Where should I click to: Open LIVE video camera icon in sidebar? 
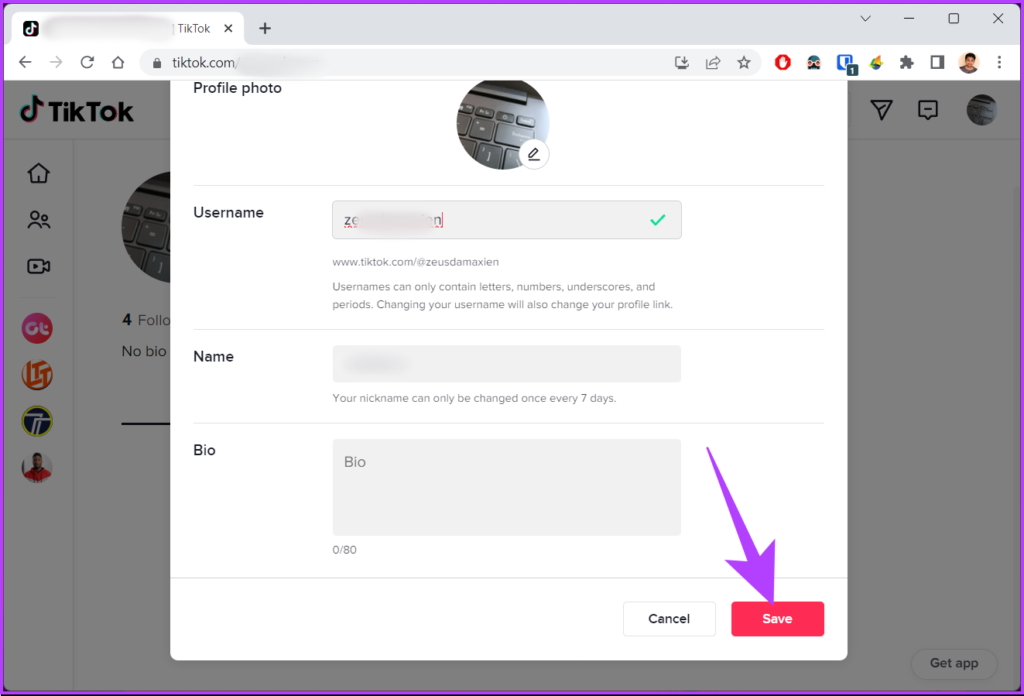(x=39, y=266)
